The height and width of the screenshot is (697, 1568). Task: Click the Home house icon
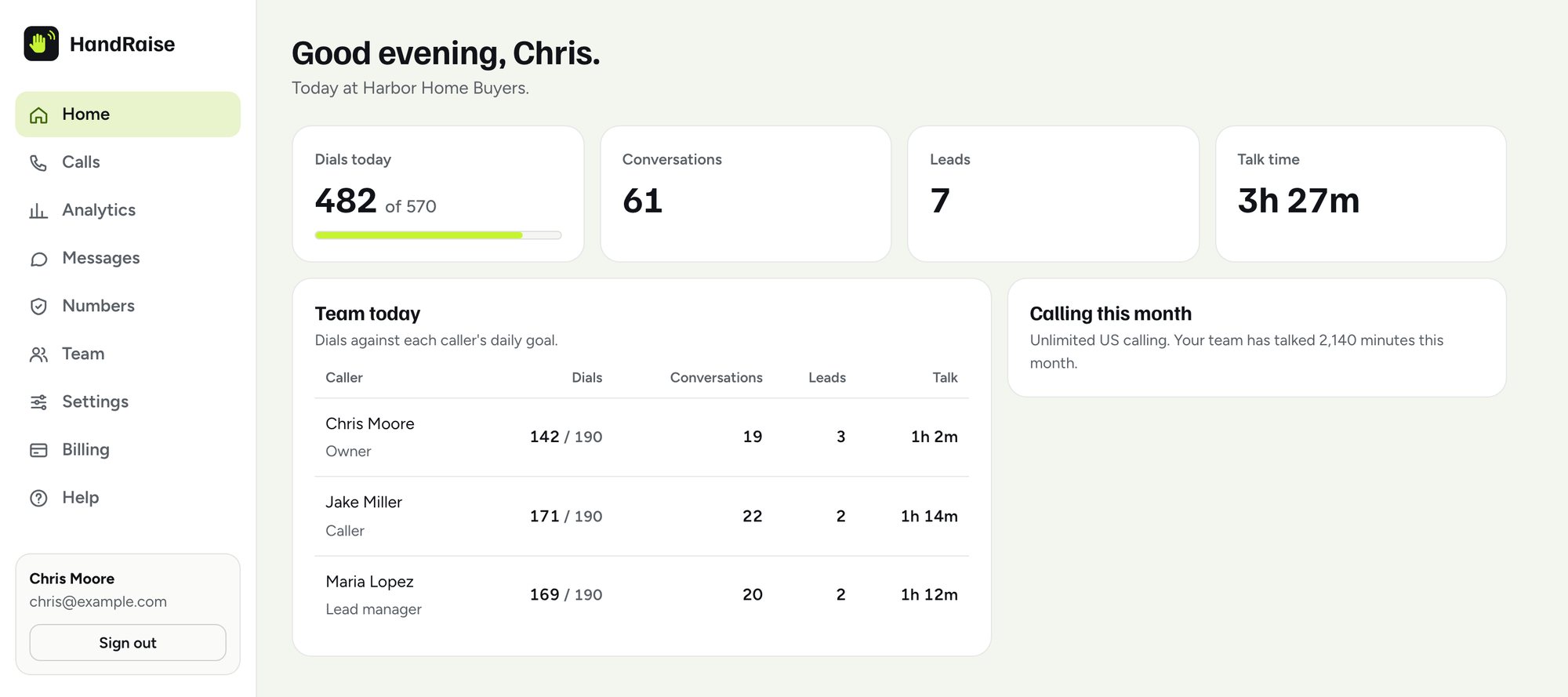pos(38,115)
